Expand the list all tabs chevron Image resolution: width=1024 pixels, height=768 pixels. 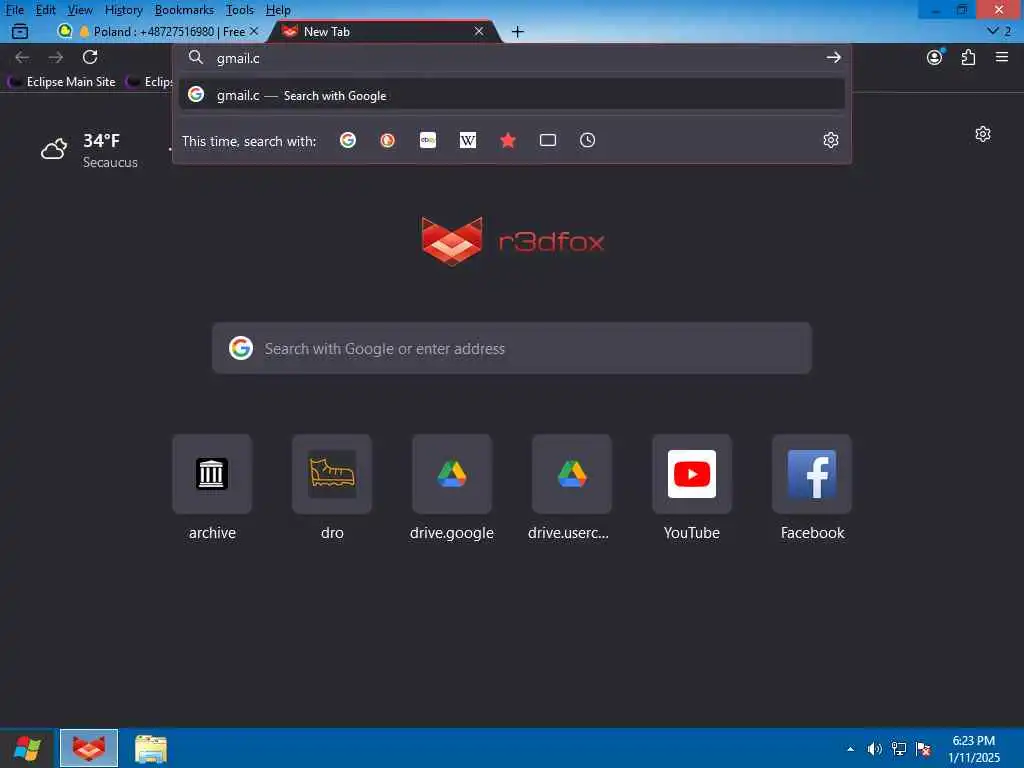(x=999, y=31)
